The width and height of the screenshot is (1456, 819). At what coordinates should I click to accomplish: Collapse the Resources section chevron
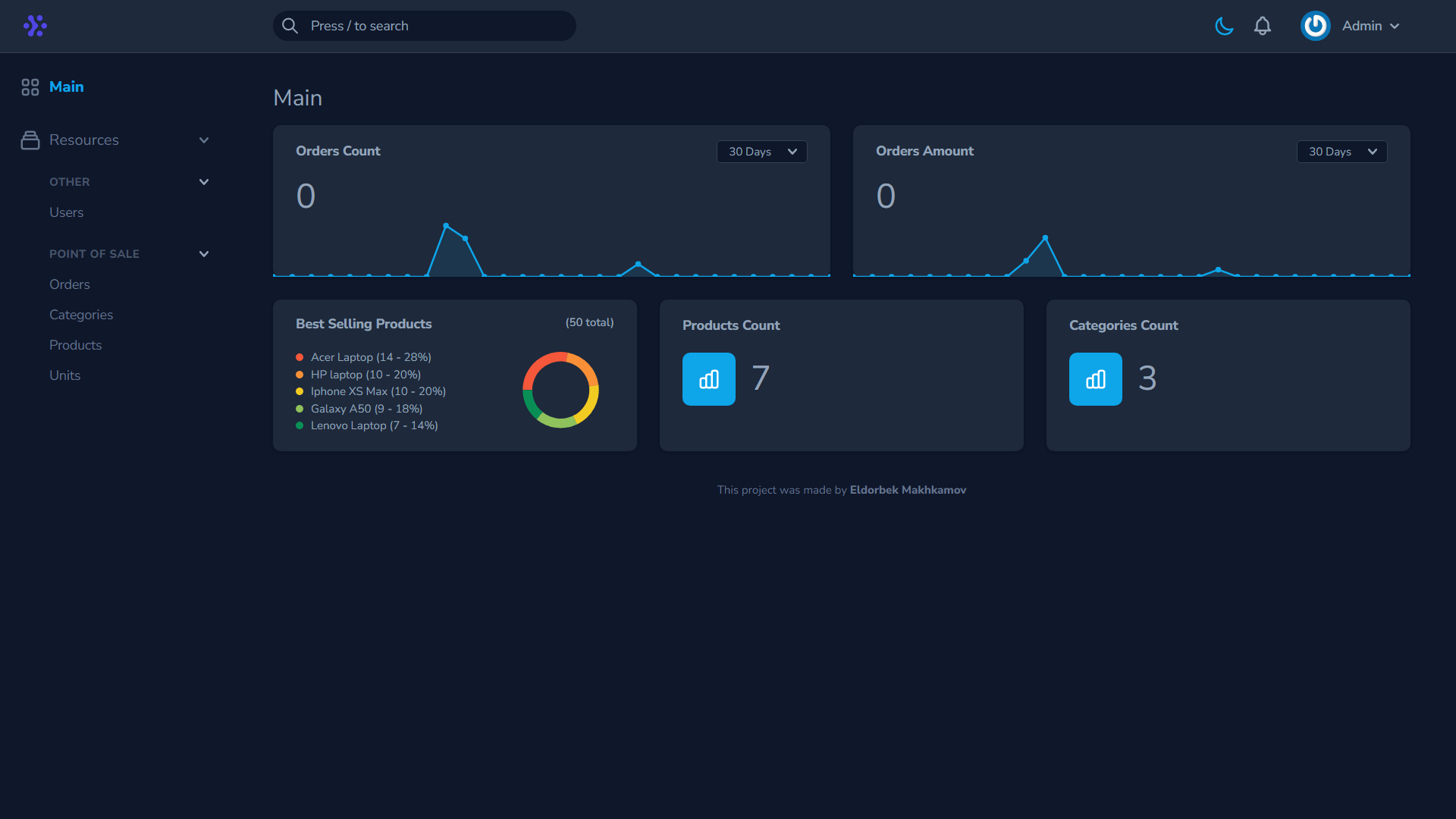point(203,140)
